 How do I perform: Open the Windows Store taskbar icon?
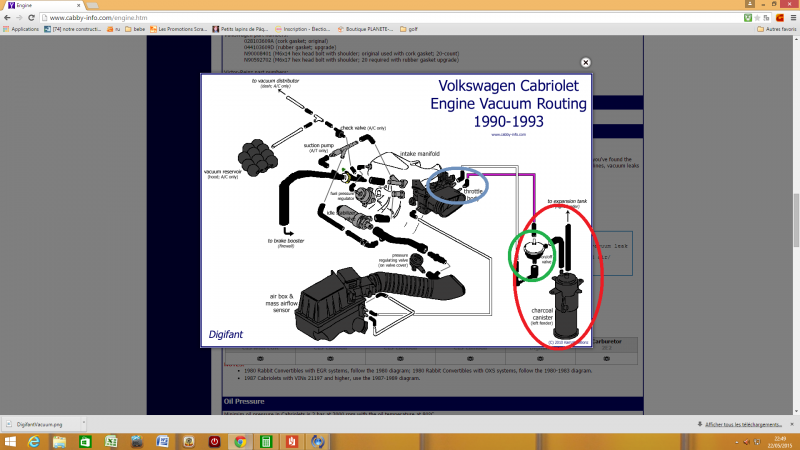pos(85,441)
